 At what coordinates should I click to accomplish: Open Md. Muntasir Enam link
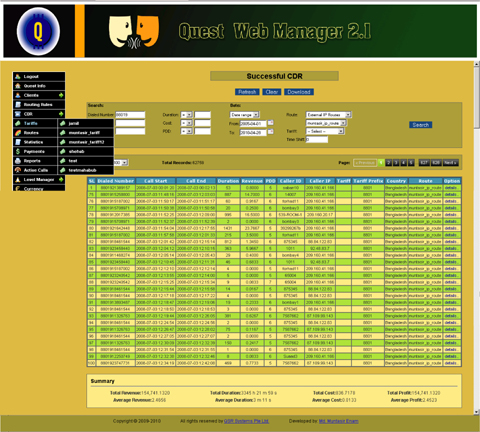pos(338,421)
